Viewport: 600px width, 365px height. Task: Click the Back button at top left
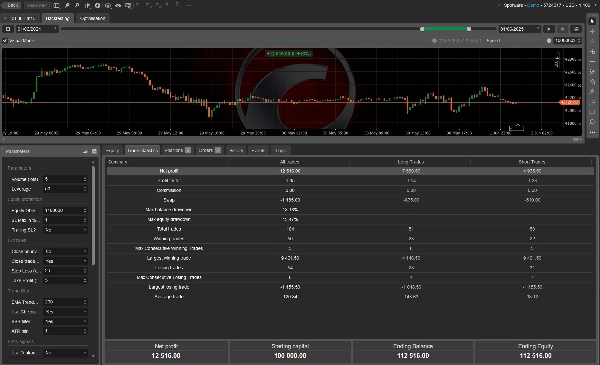12,5
